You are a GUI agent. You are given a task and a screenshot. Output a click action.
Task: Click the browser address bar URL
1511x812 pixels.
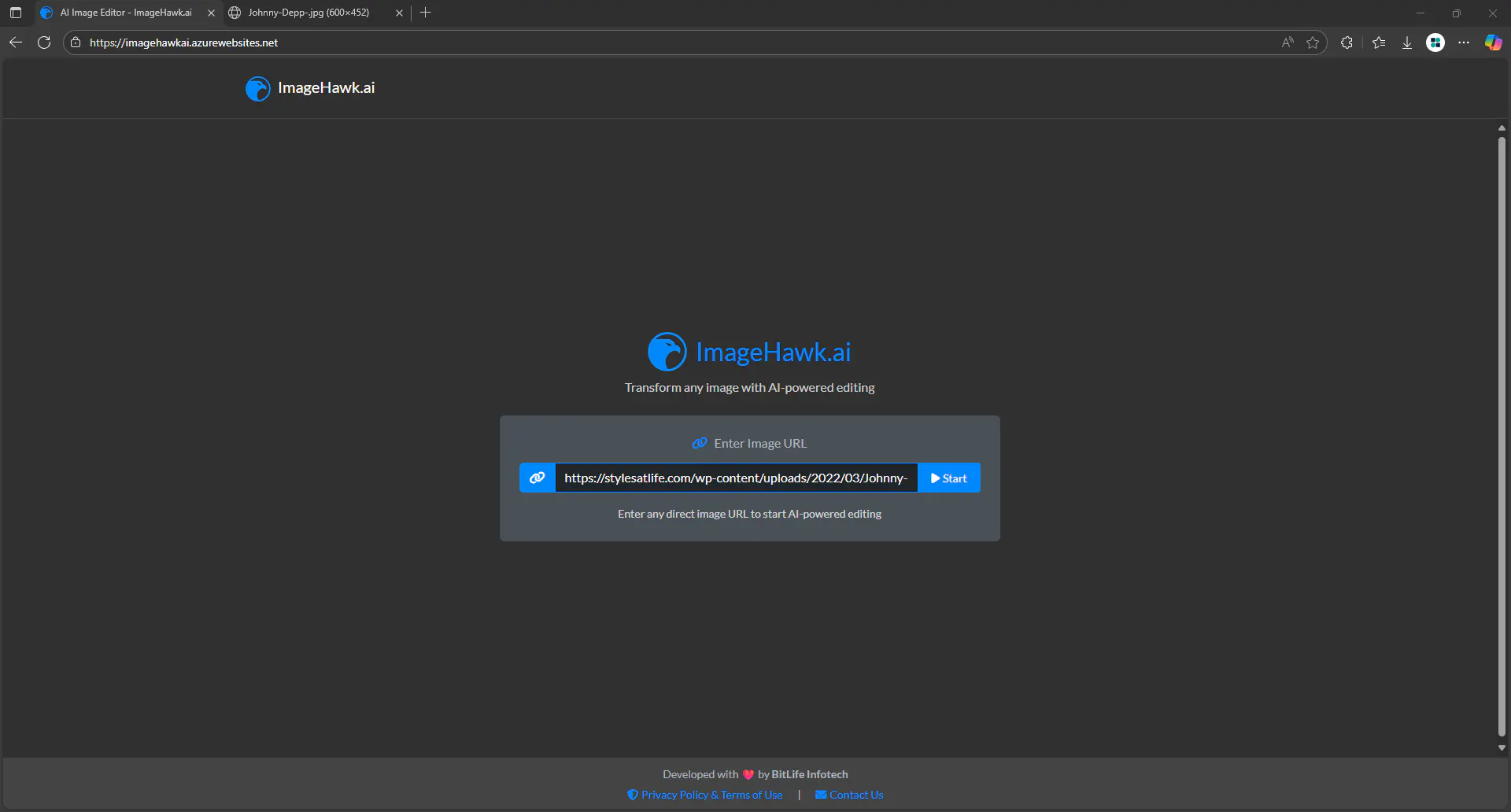tap(183, 42)
